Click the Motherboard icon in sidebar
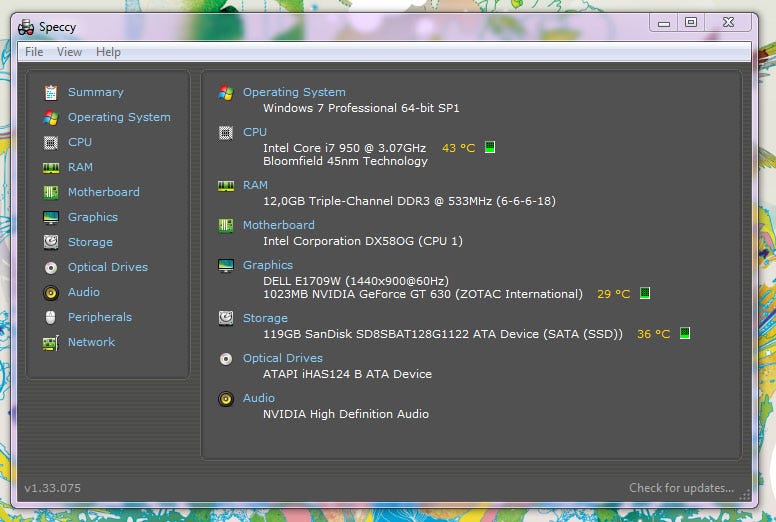 coord(51,192)
